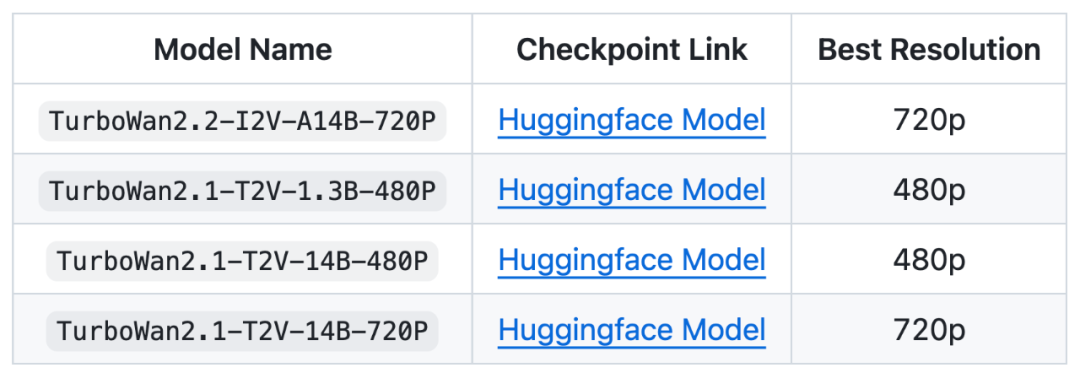
Task: Open Huggingface Model link for TurboWan2.1-T2V-14B-480P
Action: (x=632, y=260)
